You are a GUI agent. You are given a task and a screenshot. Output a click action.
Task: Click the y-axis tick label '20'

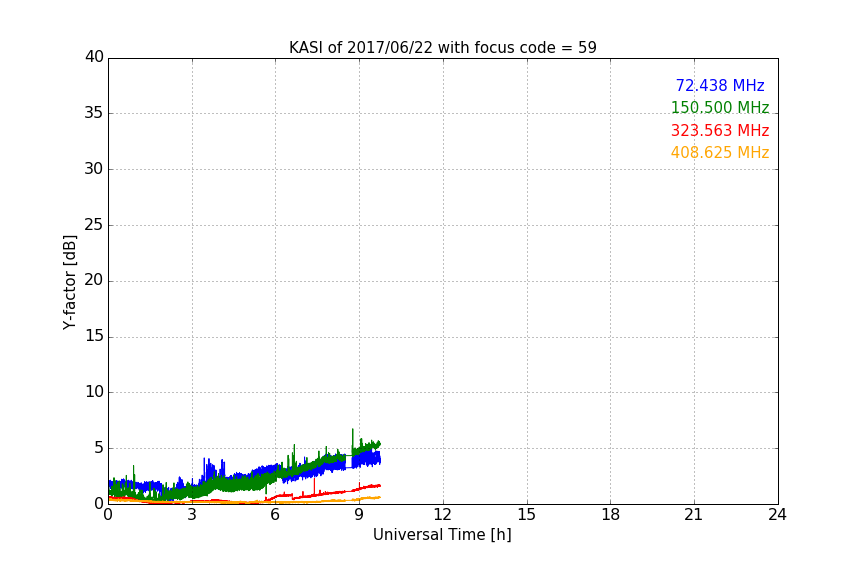[94, 280]
